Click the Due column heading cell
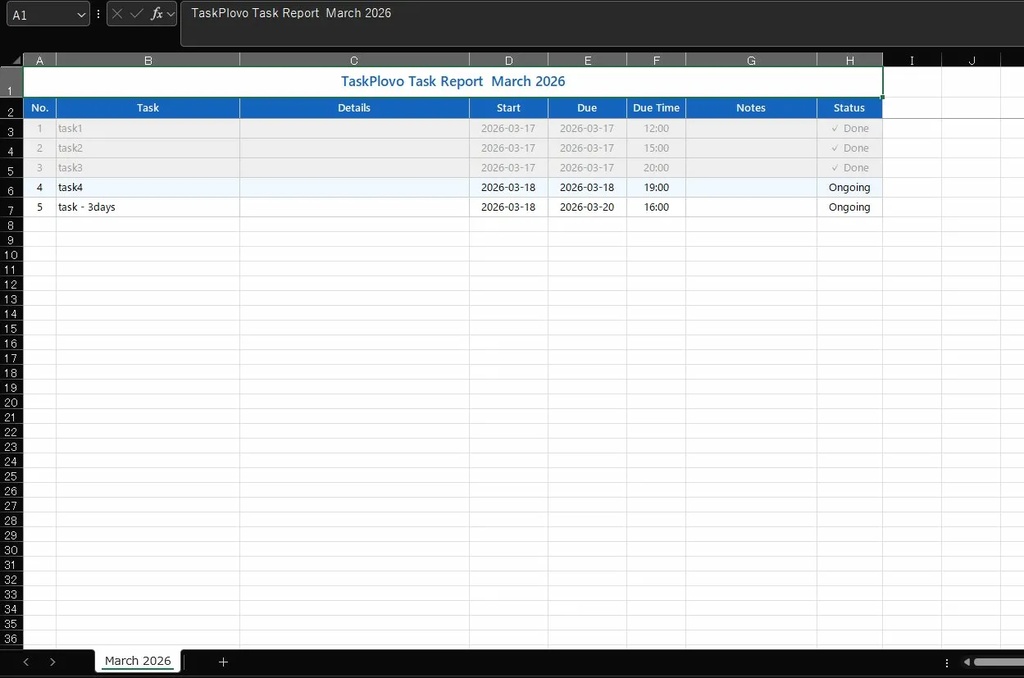This screenshot has height=678, width=1024. pos(587,108)
